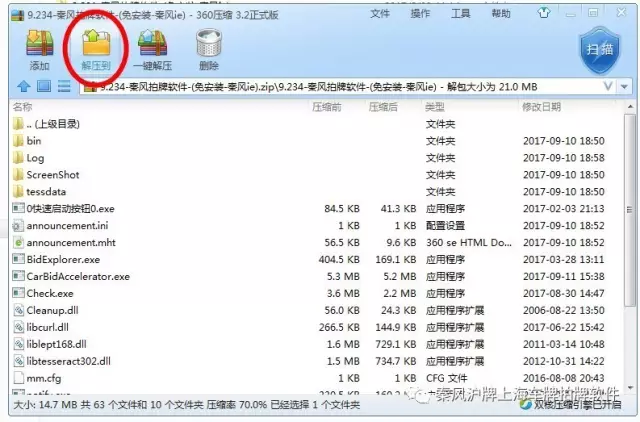The width and height of the screenshot is (640, 422).
Task: Click the ScreenShot folder icon
Action: (18, 175)
